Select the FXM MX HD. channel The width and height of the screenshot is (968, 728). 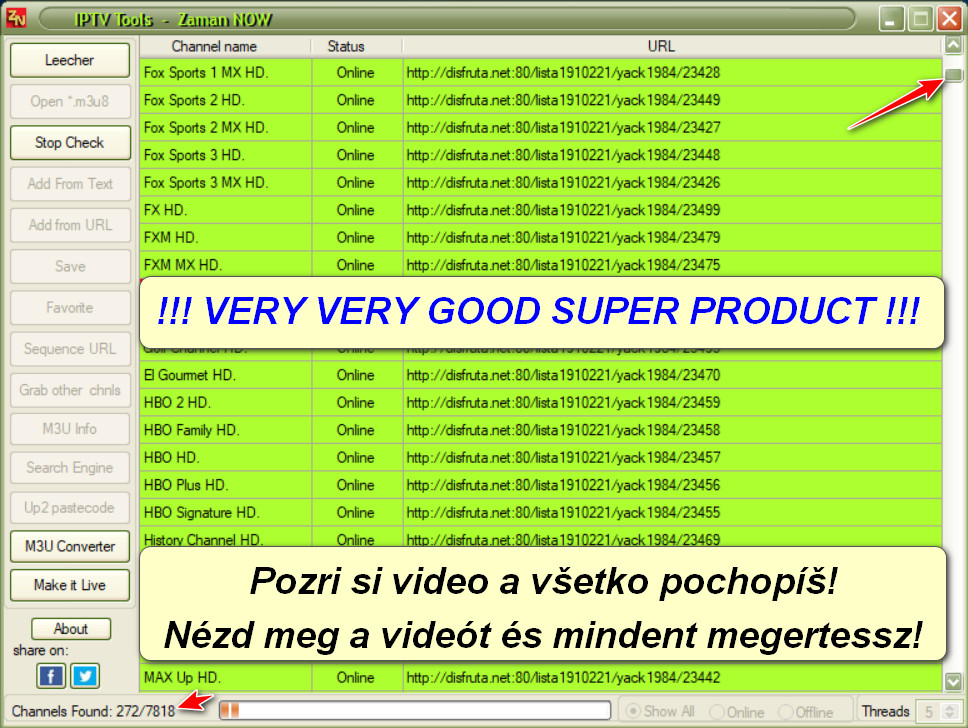[x=540, y=264]
